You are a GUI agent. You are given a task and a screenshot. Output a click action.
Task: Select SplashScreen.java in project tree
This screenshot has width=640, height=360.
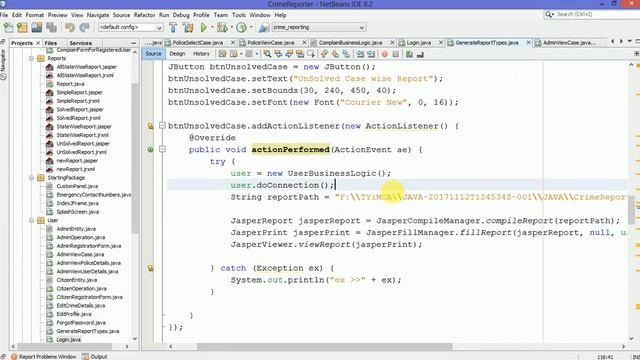click(78, 212)
